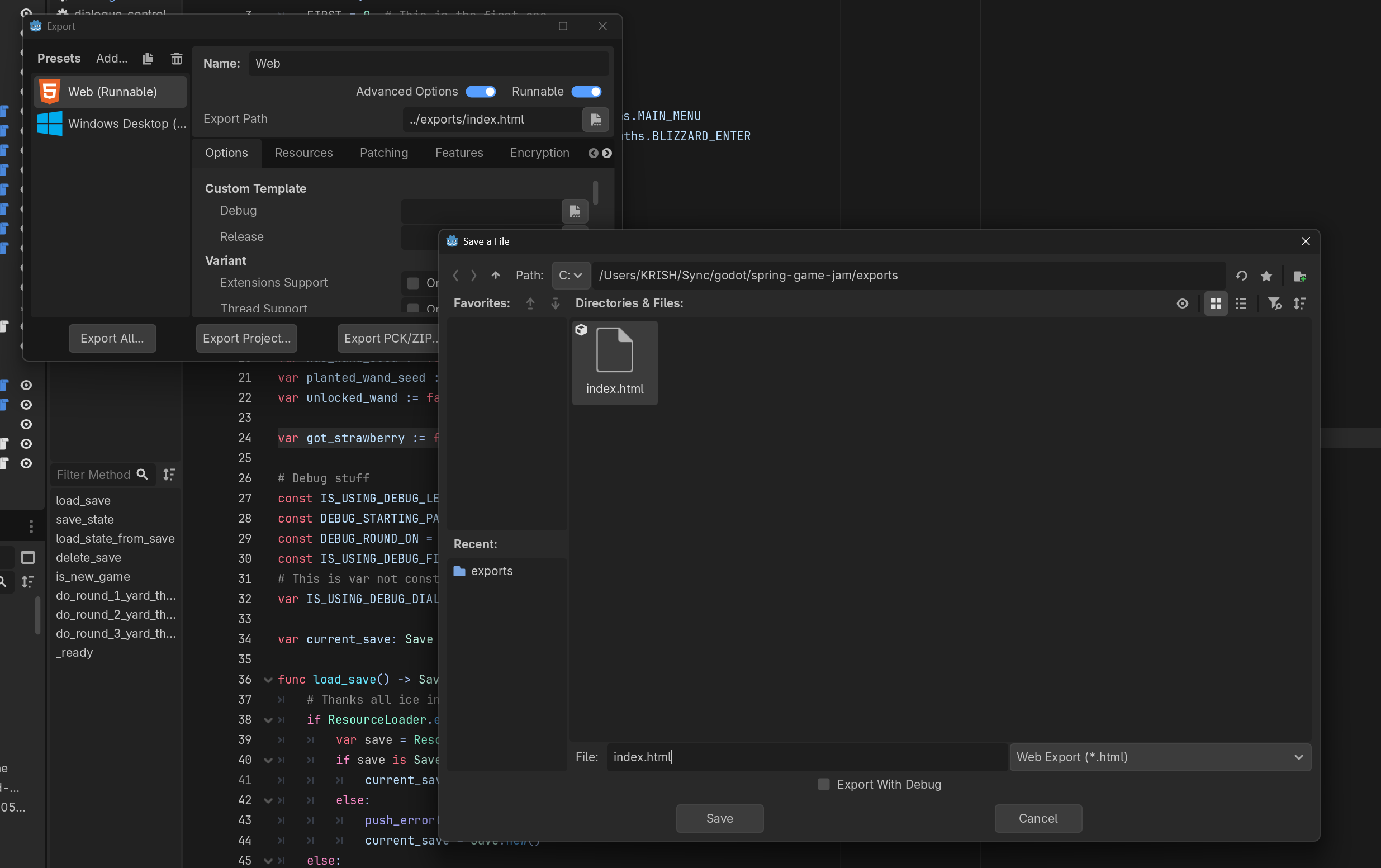Toggle hidden files visibility eye icon
Screen dimensions: 1381x868
pyautogui.click(x=1182, y=303)
